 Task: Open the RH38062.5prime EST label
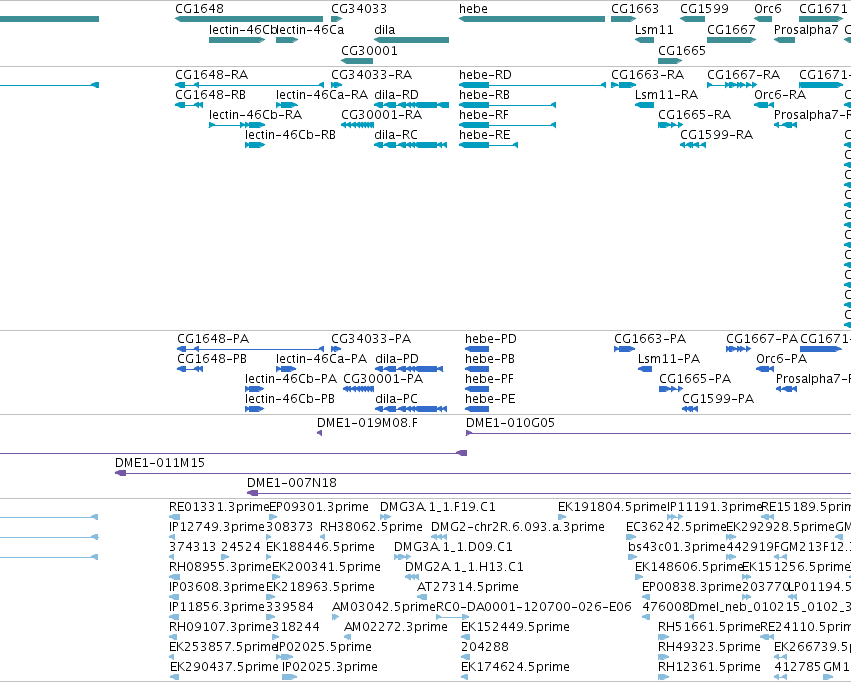[x=371, y=527]
